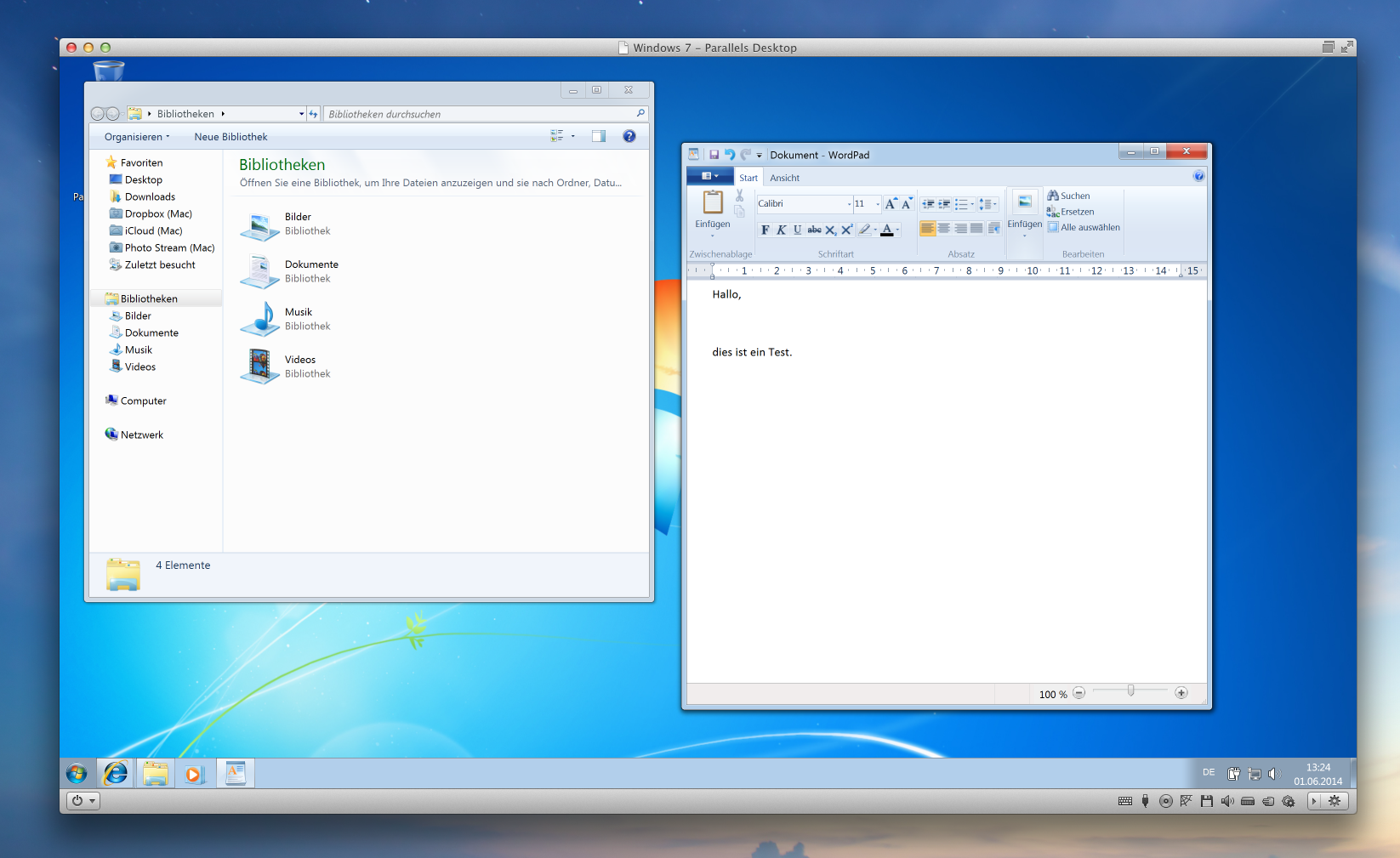This screenshot has height=858, width=1400.
Task: Open Internet Explorer from the taskbar
Action: click(115, 773)
